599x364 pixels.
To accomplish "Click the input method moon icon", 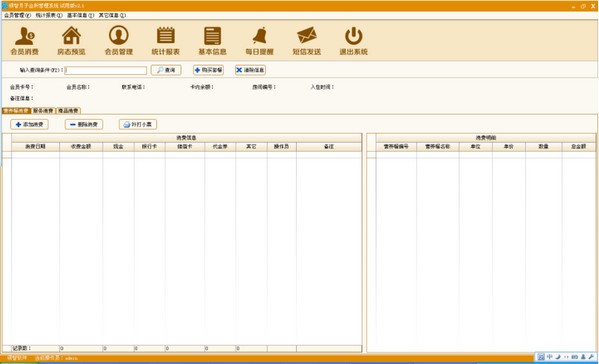I will click(x=558, y=357).
